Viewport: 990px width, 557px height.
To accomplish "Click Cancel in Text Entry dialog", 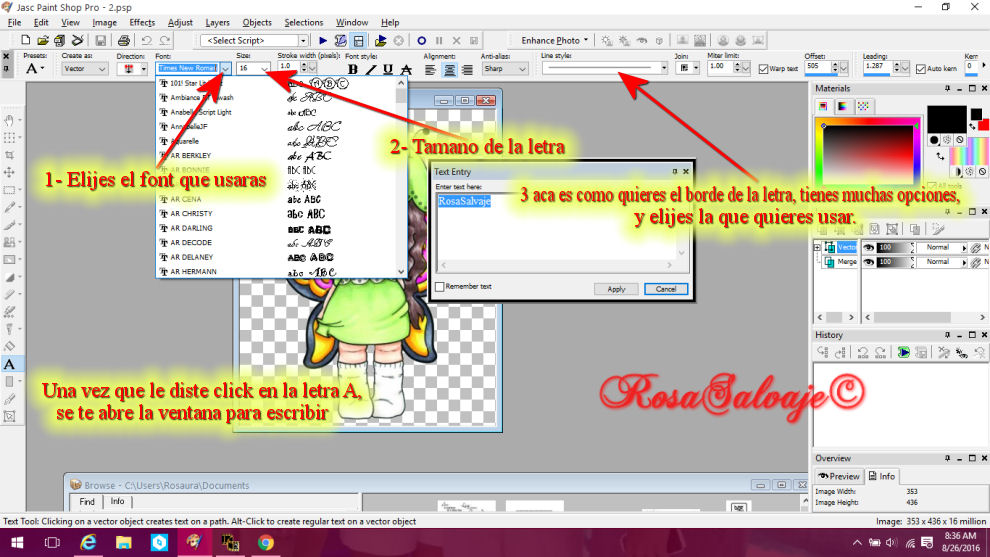I will (665, 288).
